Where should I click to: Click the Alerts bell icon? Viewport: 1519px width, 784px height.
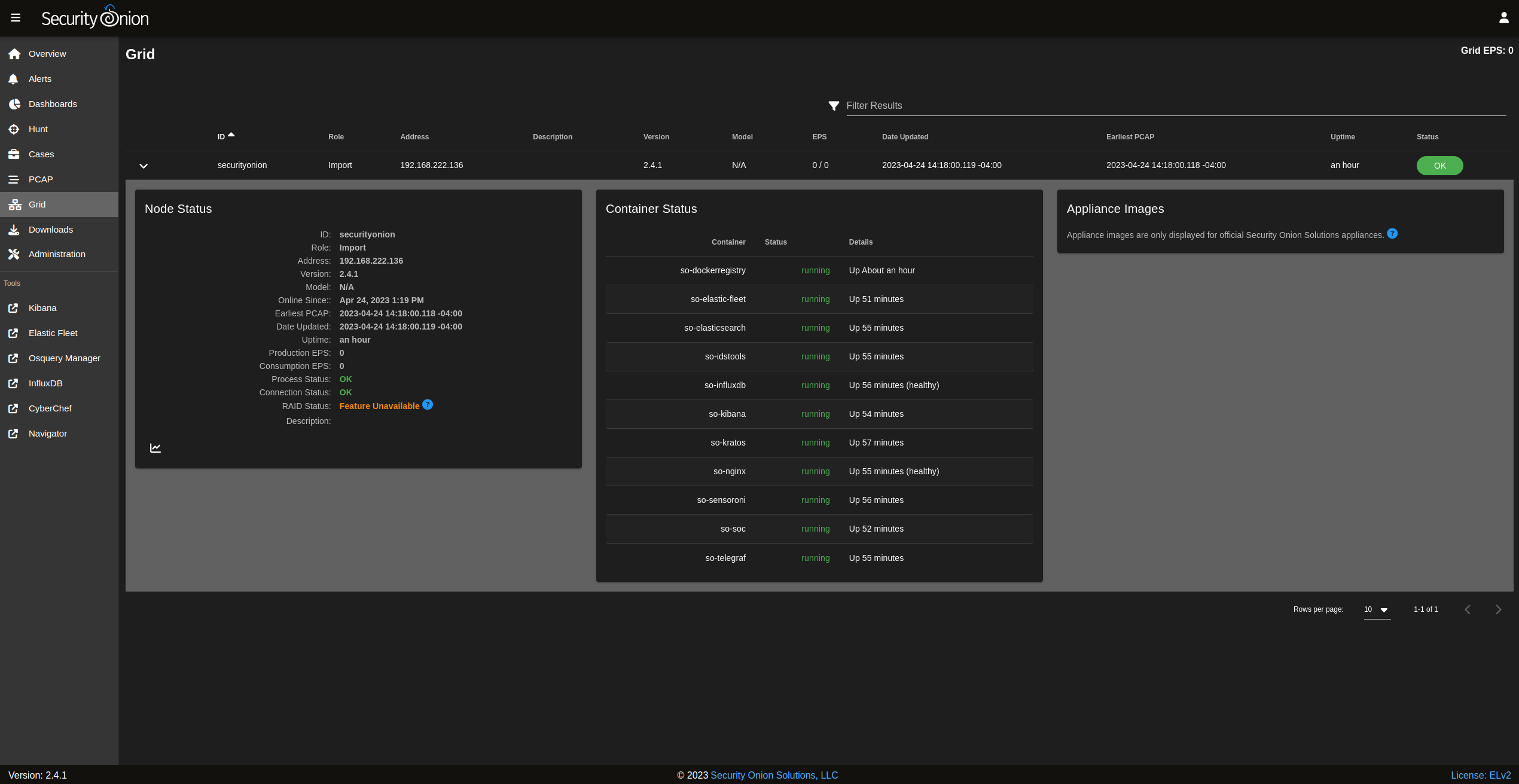point(13,79)
